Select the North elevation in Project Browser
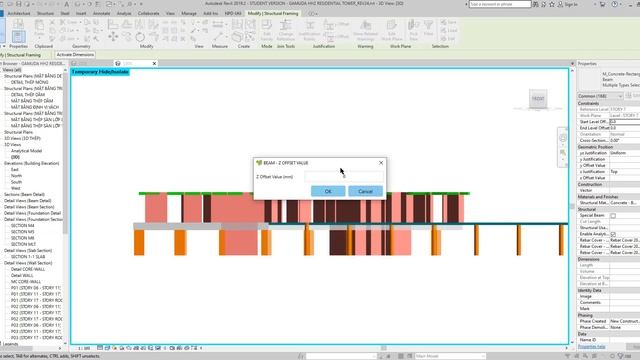The height and width of the screenshot is (360, 640). point(16,176)
